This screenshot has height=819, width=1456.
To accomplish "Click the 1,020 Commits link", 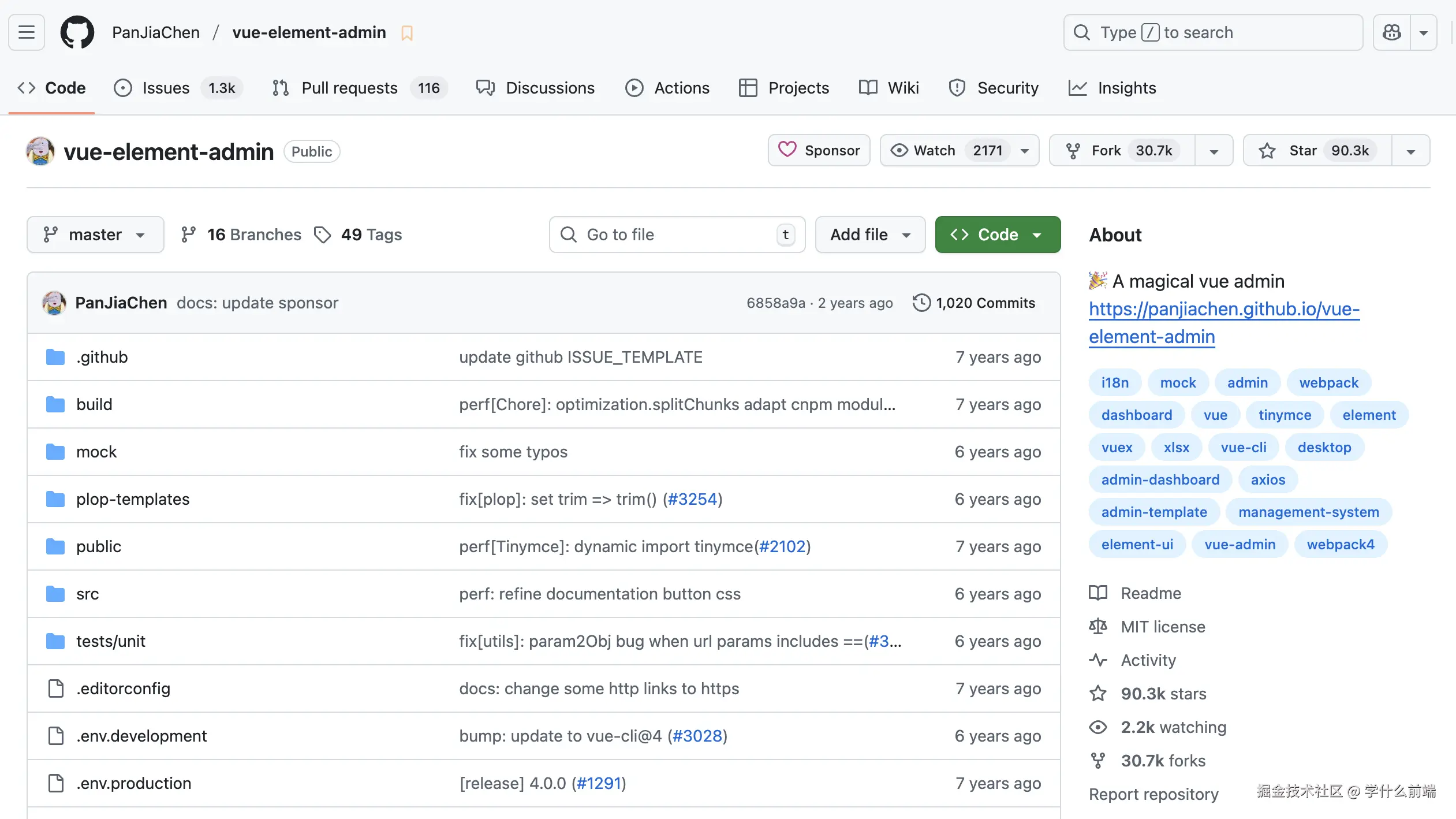I will coord(985,303).
